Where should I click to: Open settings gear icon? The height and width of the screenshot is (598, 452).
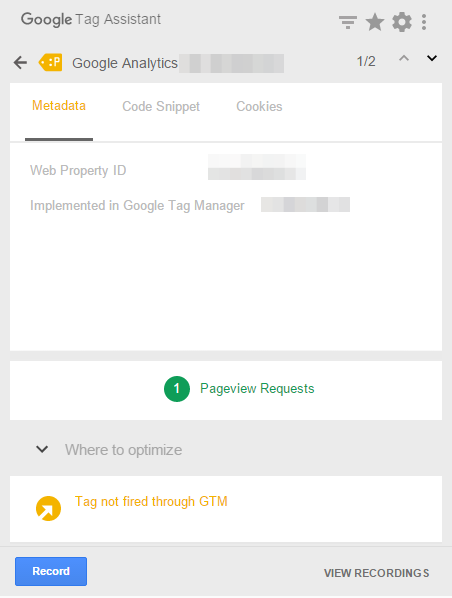pos(402,22)
